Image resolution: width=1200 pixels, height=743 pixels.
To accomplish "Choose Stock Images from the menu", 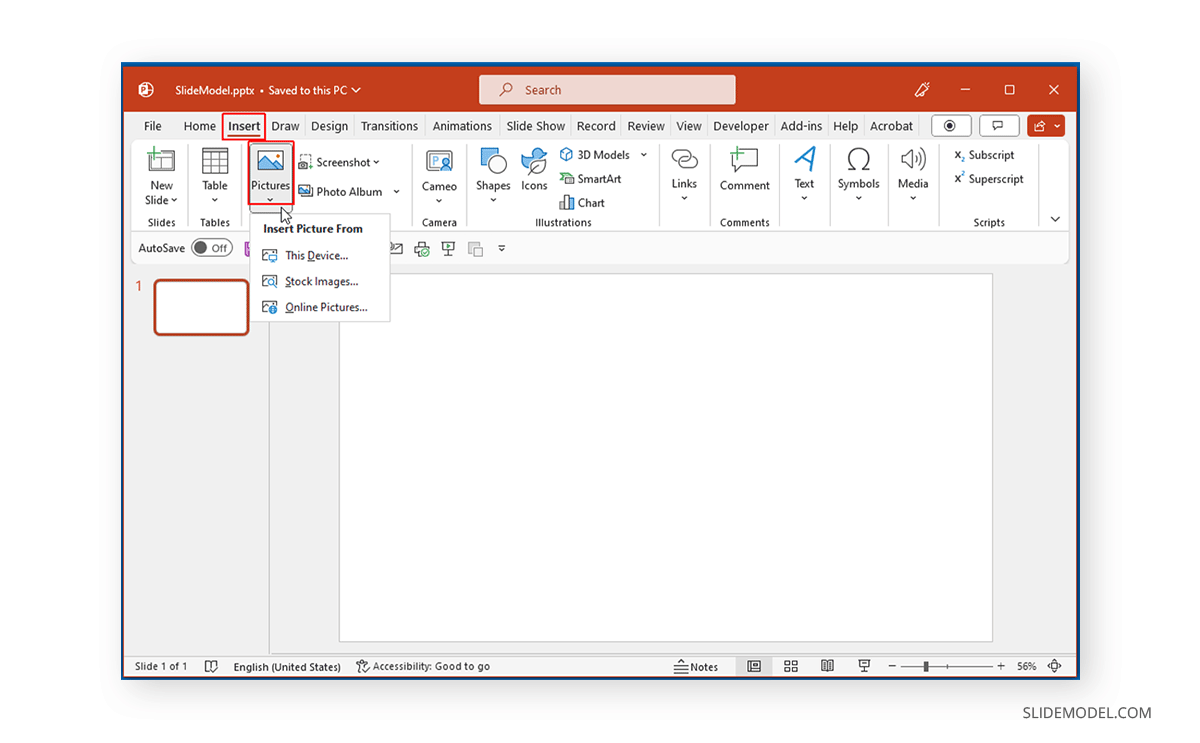I will pos(320,281).
